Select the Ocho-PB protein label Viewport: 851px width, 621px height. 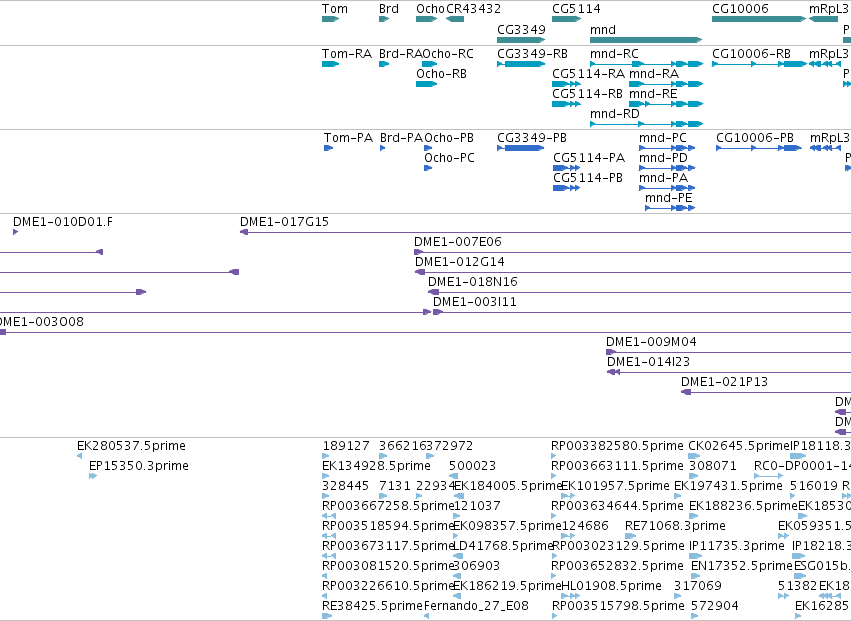[449, 138]
